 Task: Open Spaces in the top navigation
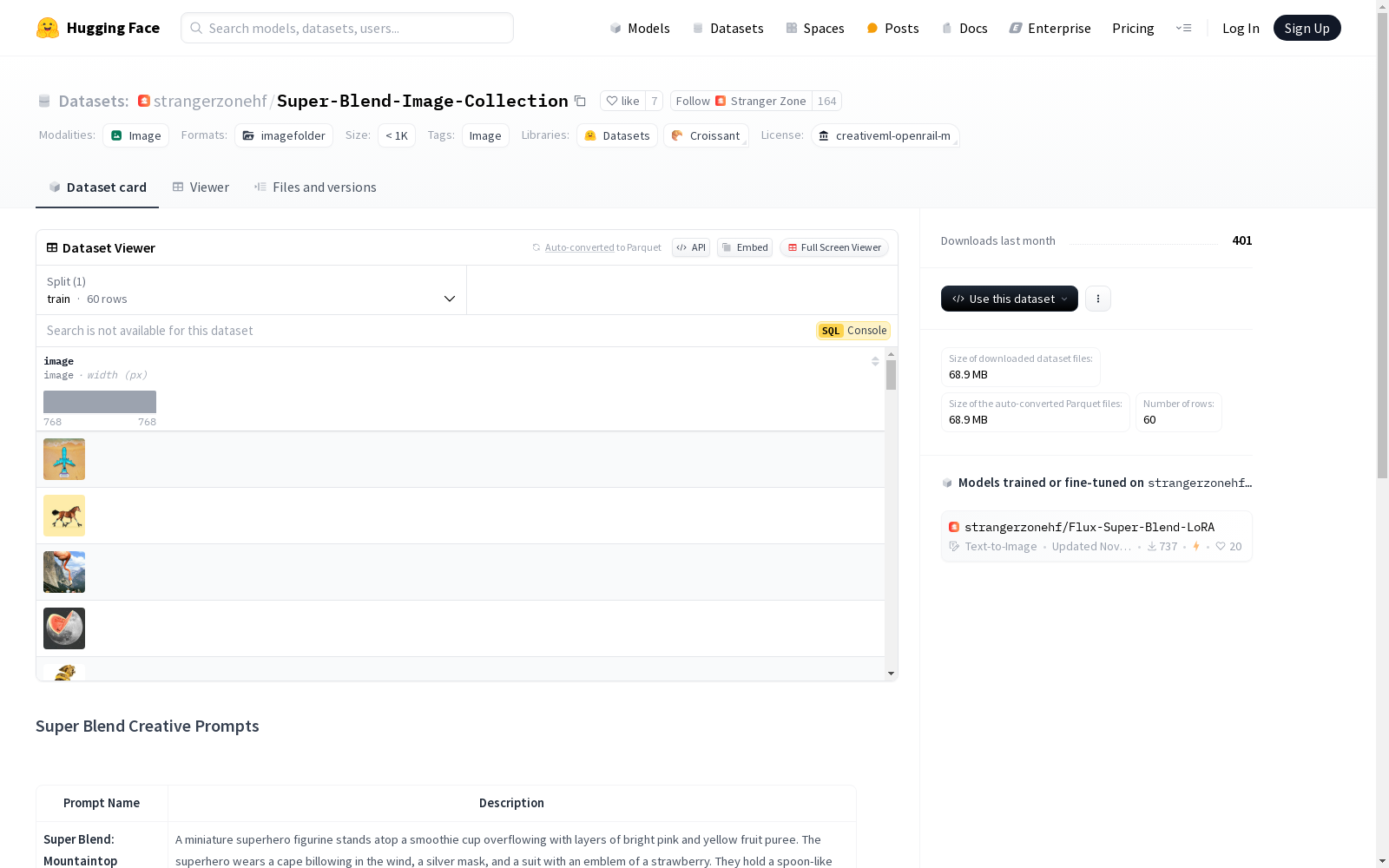[815, 28]
